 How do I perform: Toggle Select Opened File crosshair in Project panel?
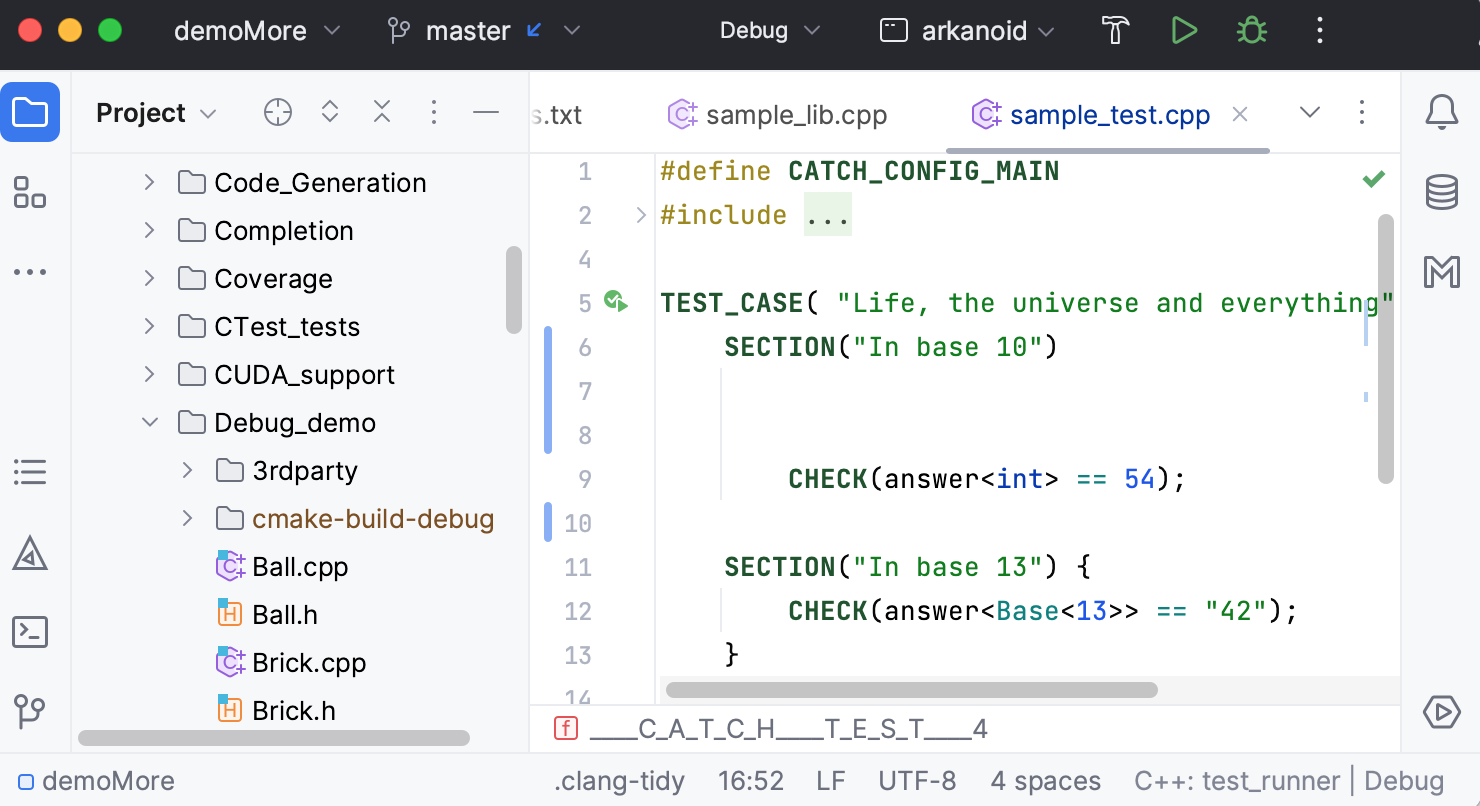point(277,112)
